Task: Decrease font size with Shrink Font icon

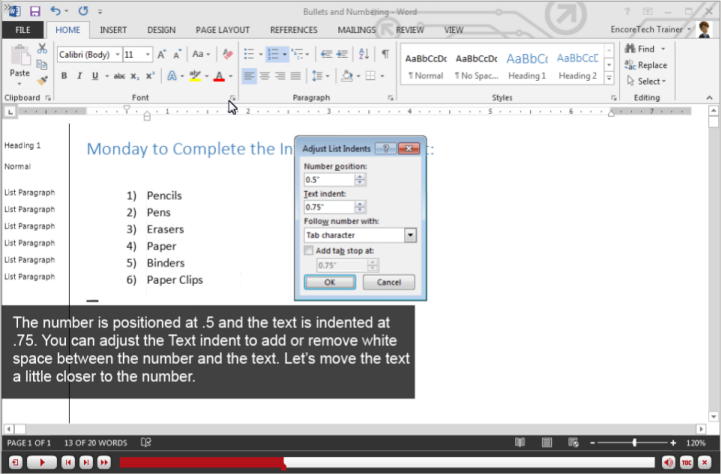Action: 177,54
